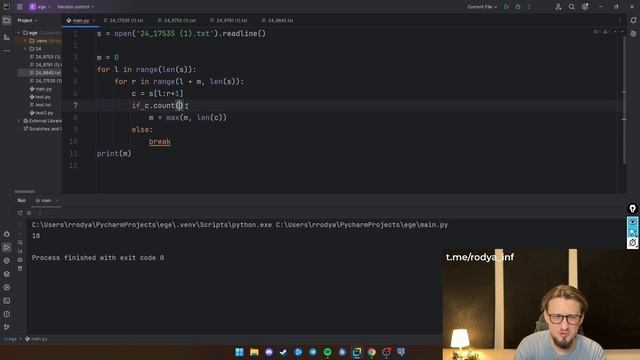Clear run console with trash icon
640x360 pixels.
click(x=20, y=268)
